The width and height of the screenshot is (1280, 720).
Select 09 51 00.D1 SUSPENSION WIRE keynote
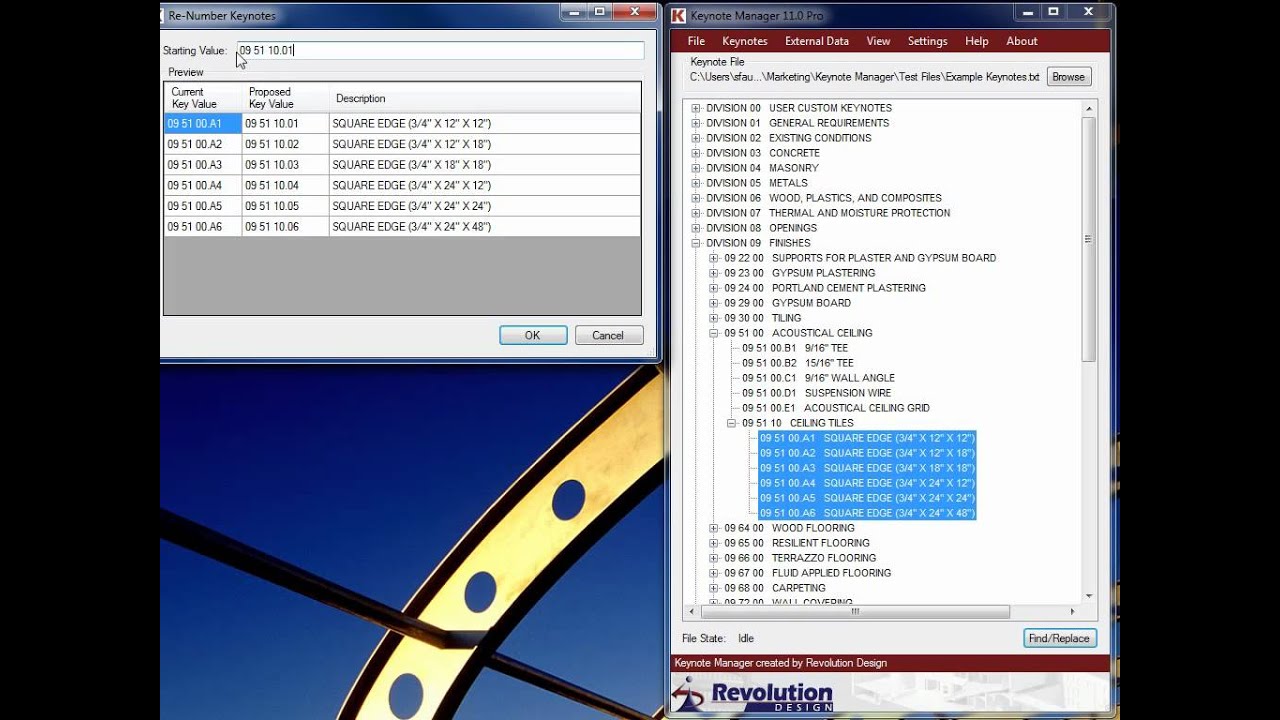816,393
